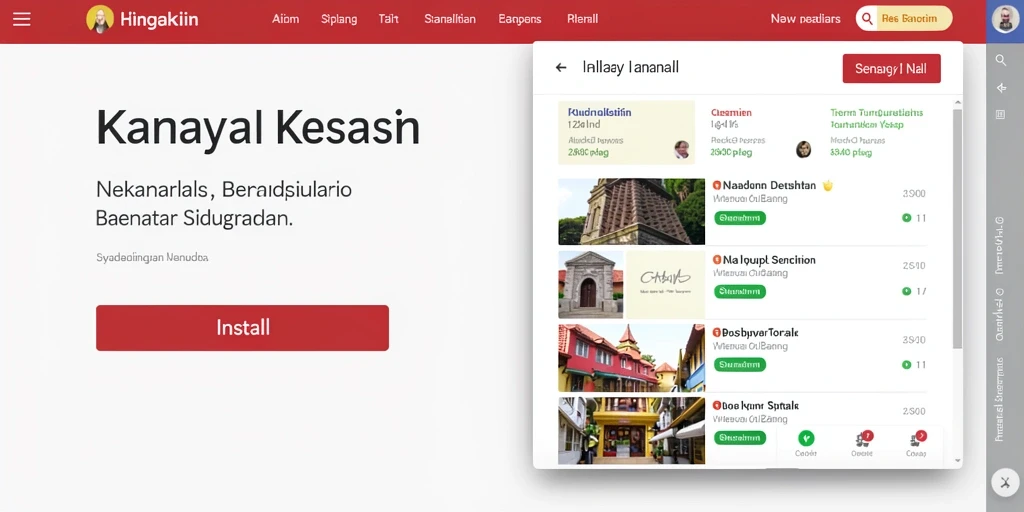This screenshot has height=512, width=1024.
Task: Click the popup scrollbar down arrow
Action: pos(957,460)
